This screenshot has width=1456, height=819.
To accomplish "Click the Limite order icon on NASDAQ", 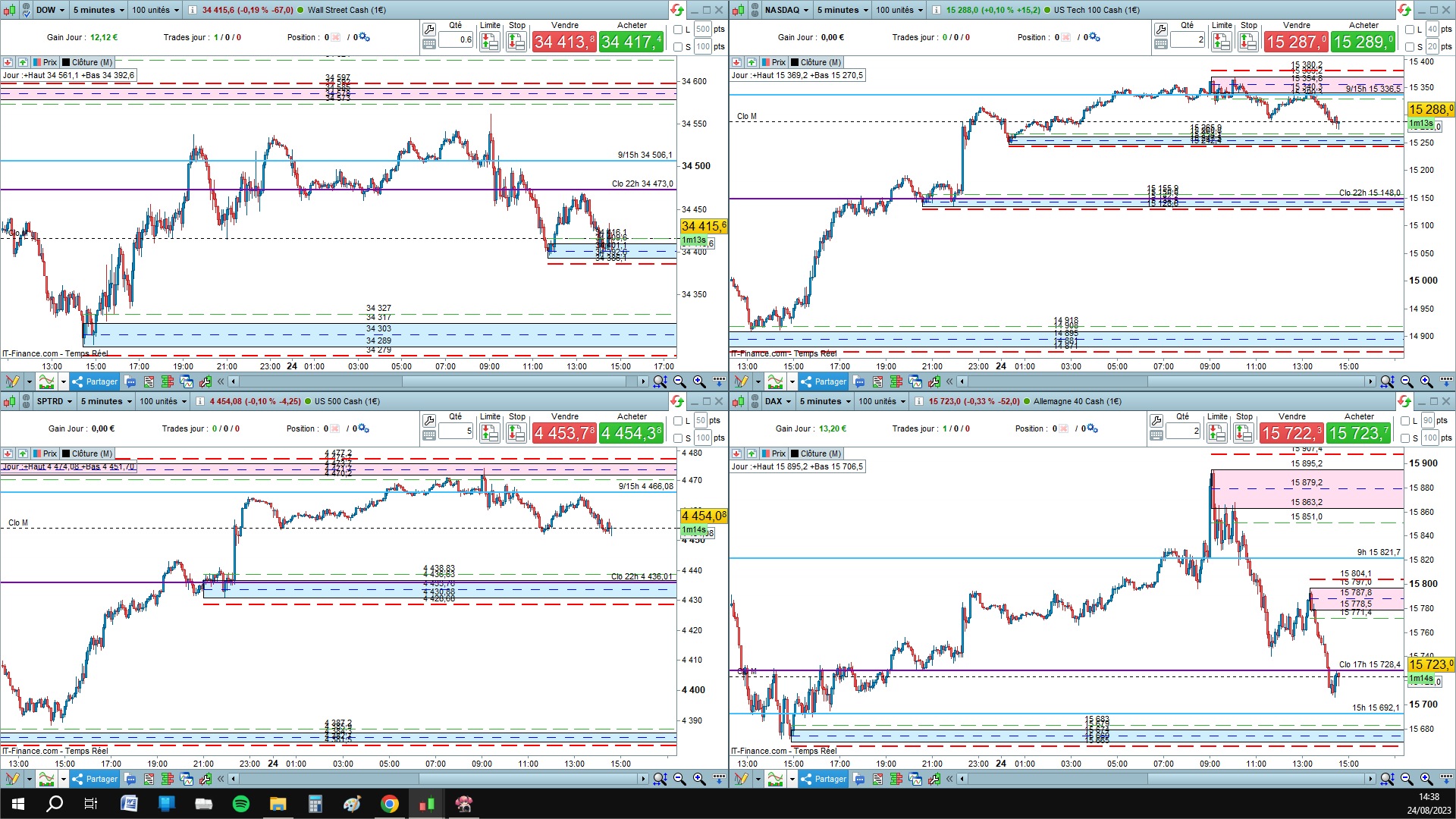I will click(x=1221, y=42).
